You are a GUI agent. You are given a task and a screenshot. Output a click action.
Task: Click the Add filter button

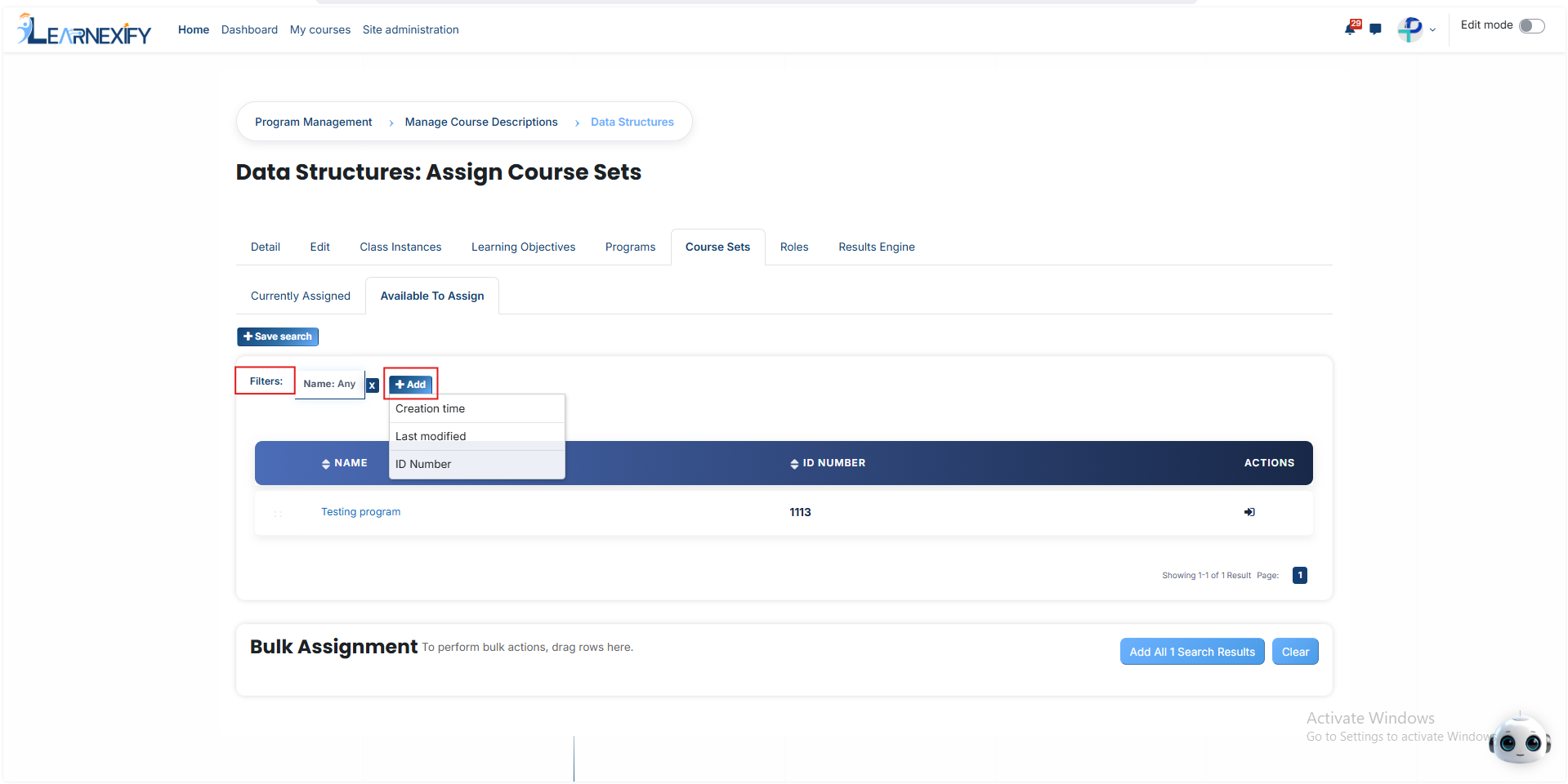pyautogui.click(x=411, y=385)
